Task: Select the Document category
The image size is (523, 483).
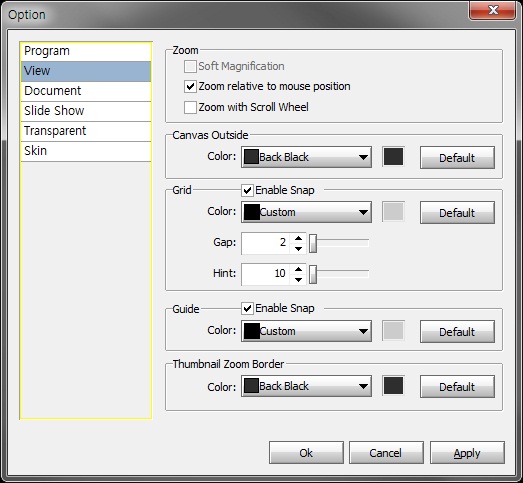Action: (x=86, y=91)
